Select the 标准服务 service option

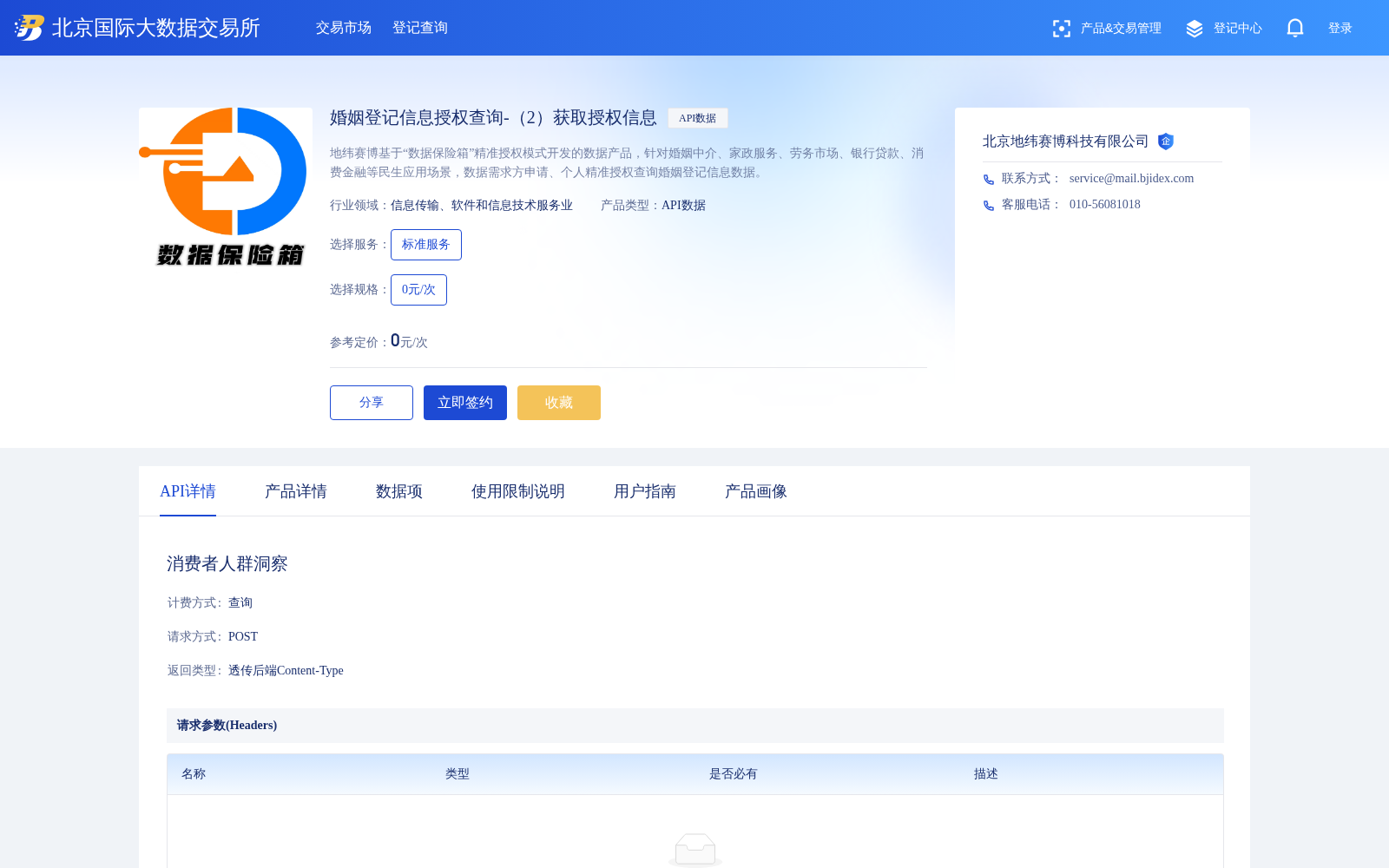426,245
